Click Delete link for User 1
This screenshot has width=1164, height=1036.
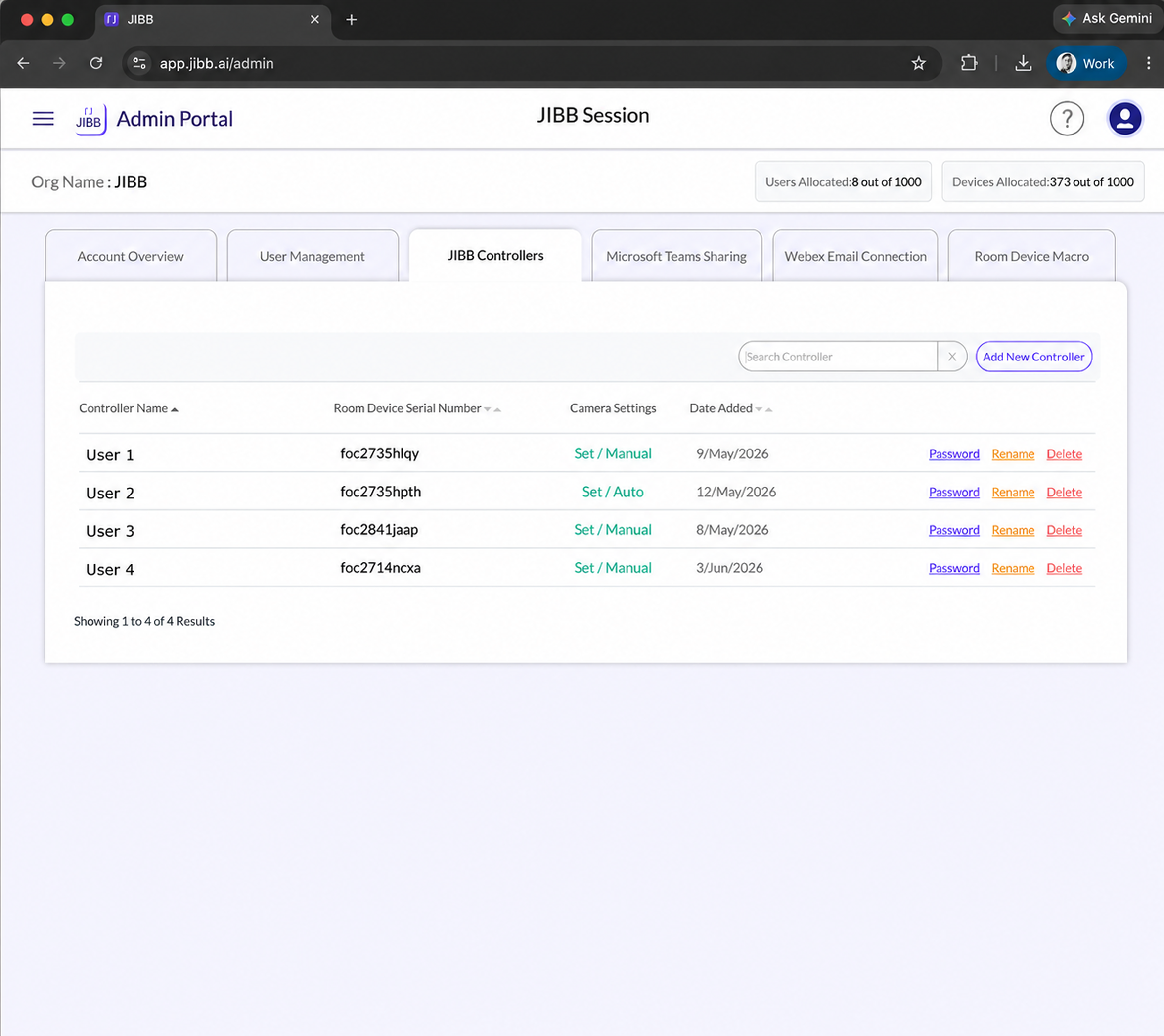point(1064,454)
